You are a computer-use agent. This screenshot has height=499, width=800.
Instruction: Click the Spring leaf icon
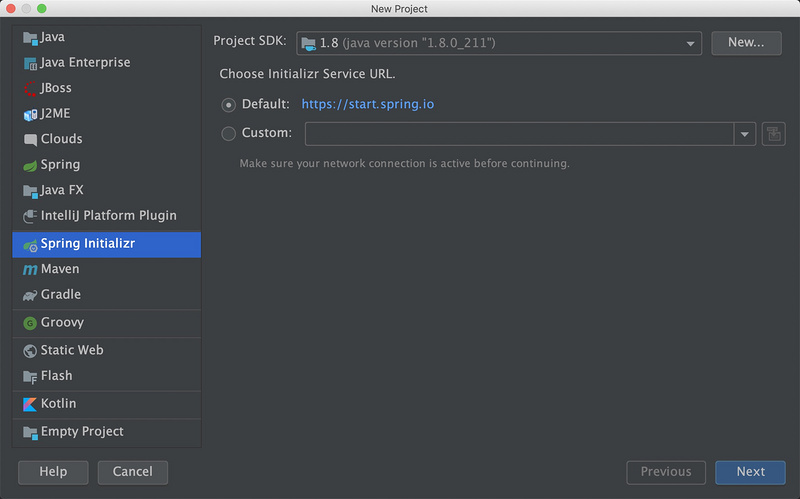click(30, 165)
